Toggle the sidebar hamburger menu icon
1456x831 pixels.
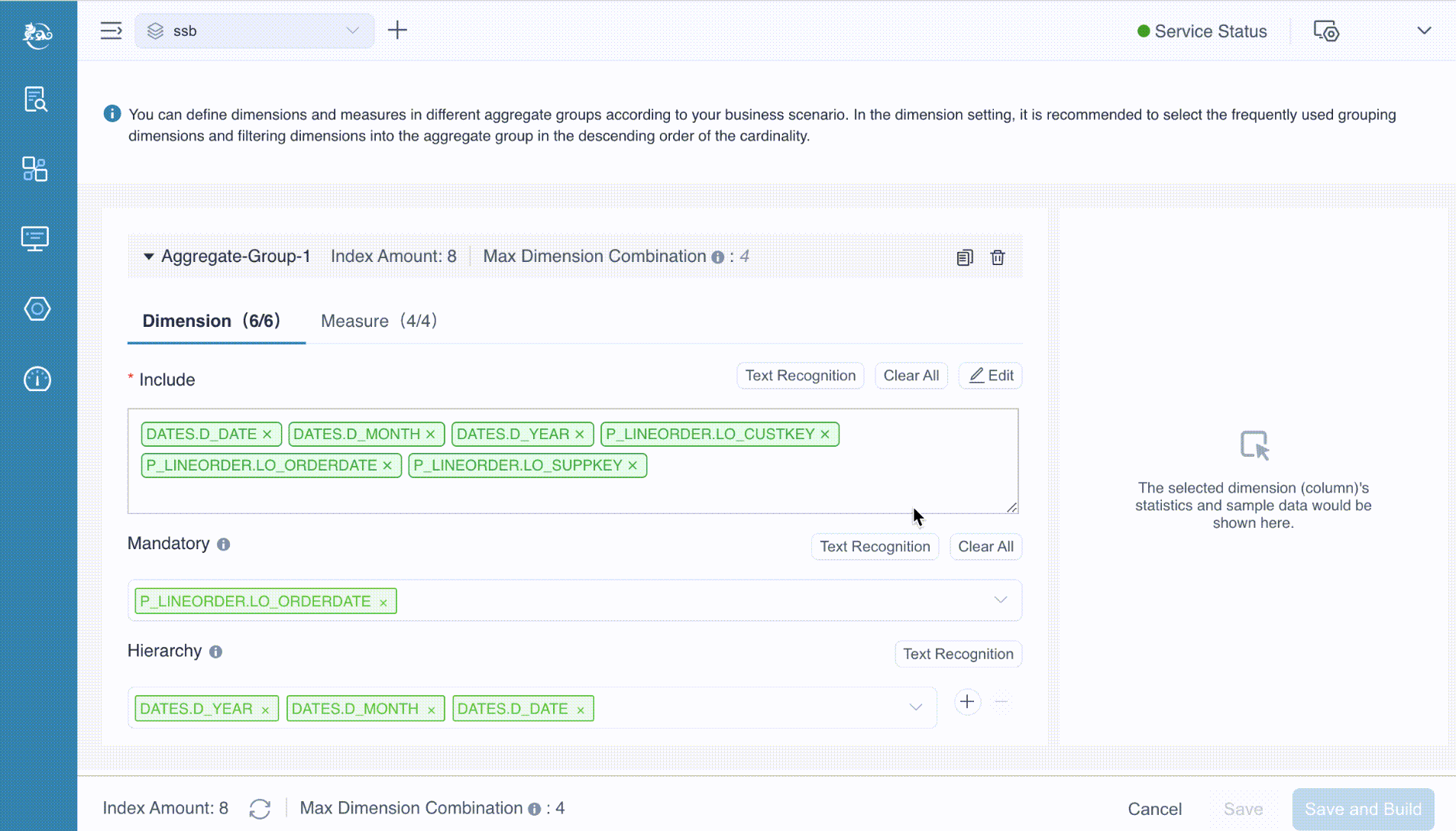click(112, 31)
